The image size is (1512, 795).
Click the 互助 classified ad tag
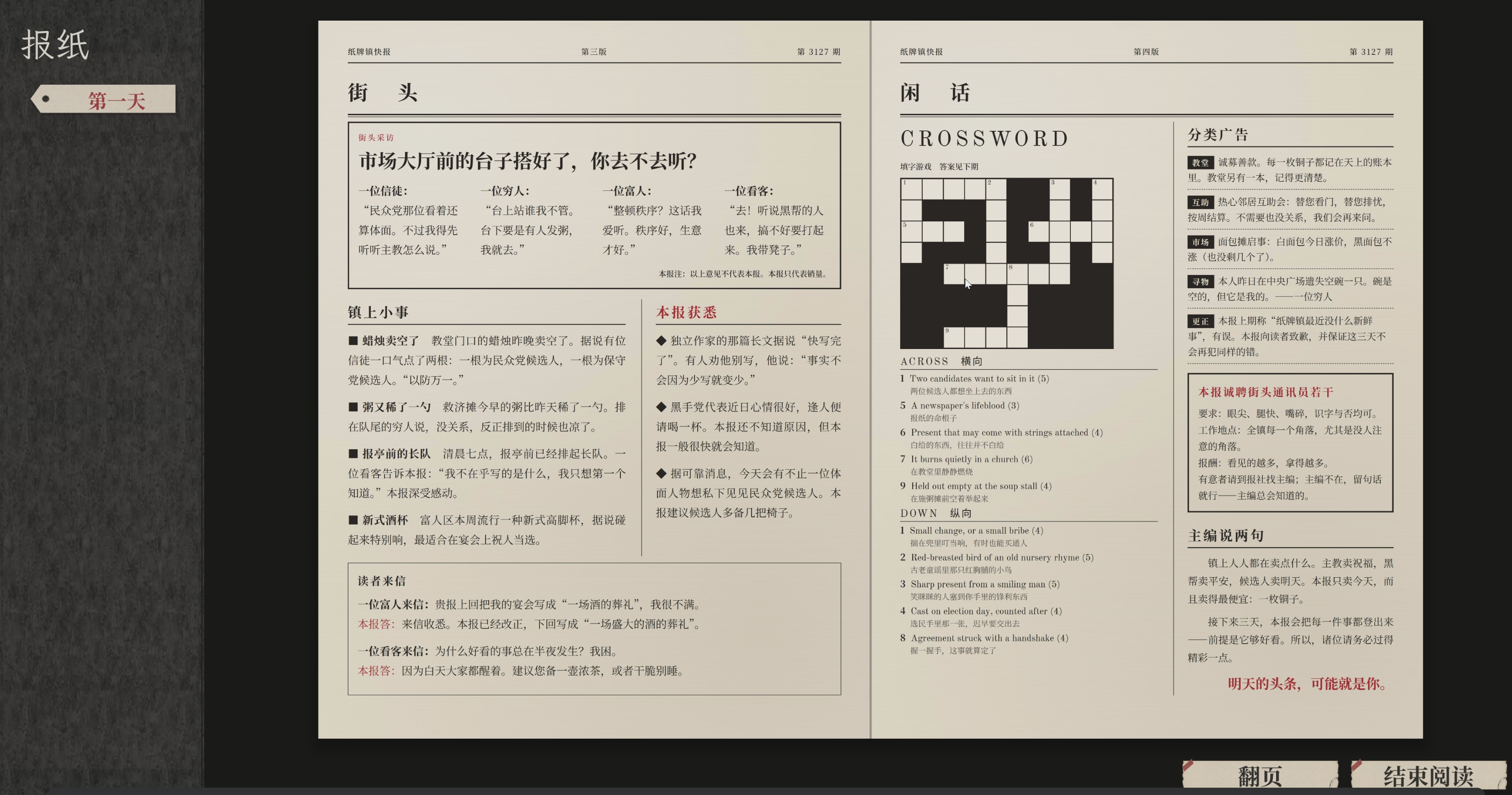[1200, 203]
